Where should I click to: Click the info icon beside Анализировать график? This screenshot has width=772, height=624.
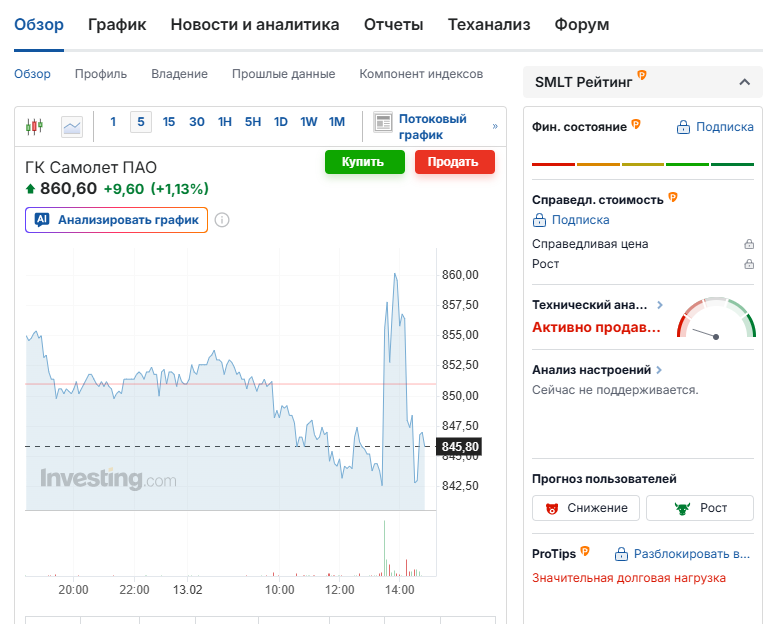coord(222,220)
